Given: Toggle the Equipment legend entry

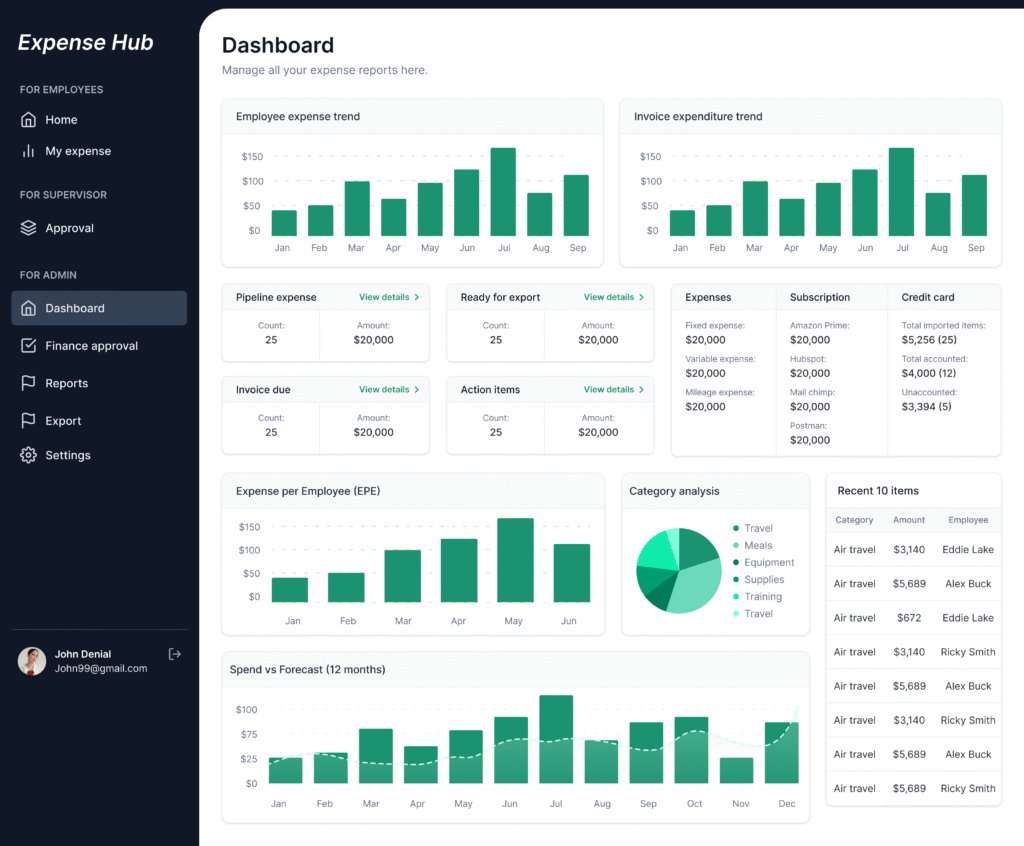Looking at the screenshot, I should pyautogui.click(x=767, y=562).
